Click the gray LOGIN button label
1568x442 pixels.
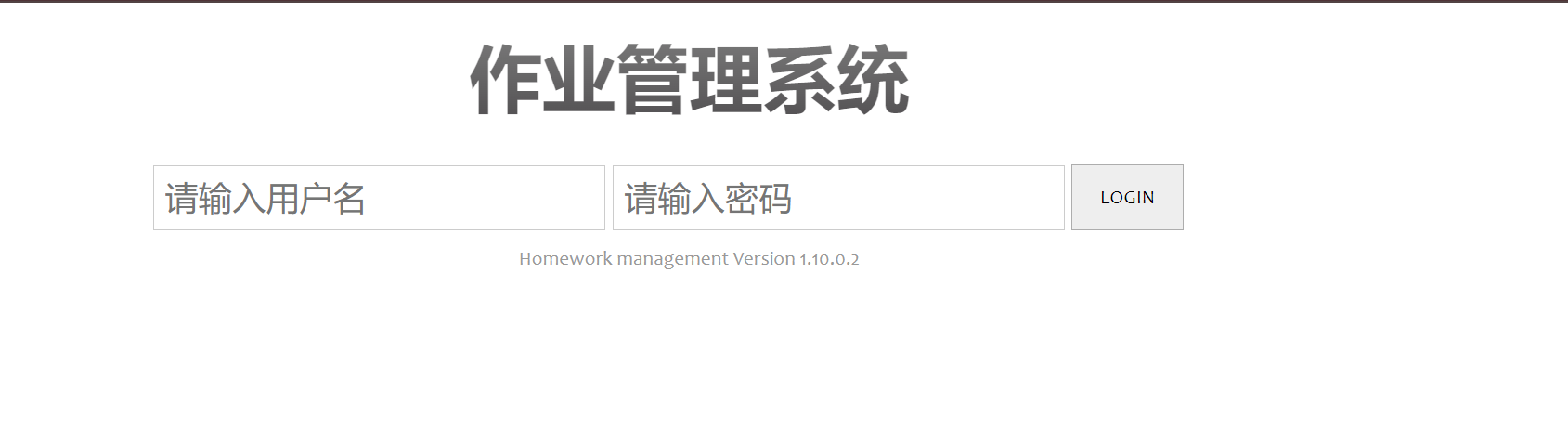[x=1127, y=198]
